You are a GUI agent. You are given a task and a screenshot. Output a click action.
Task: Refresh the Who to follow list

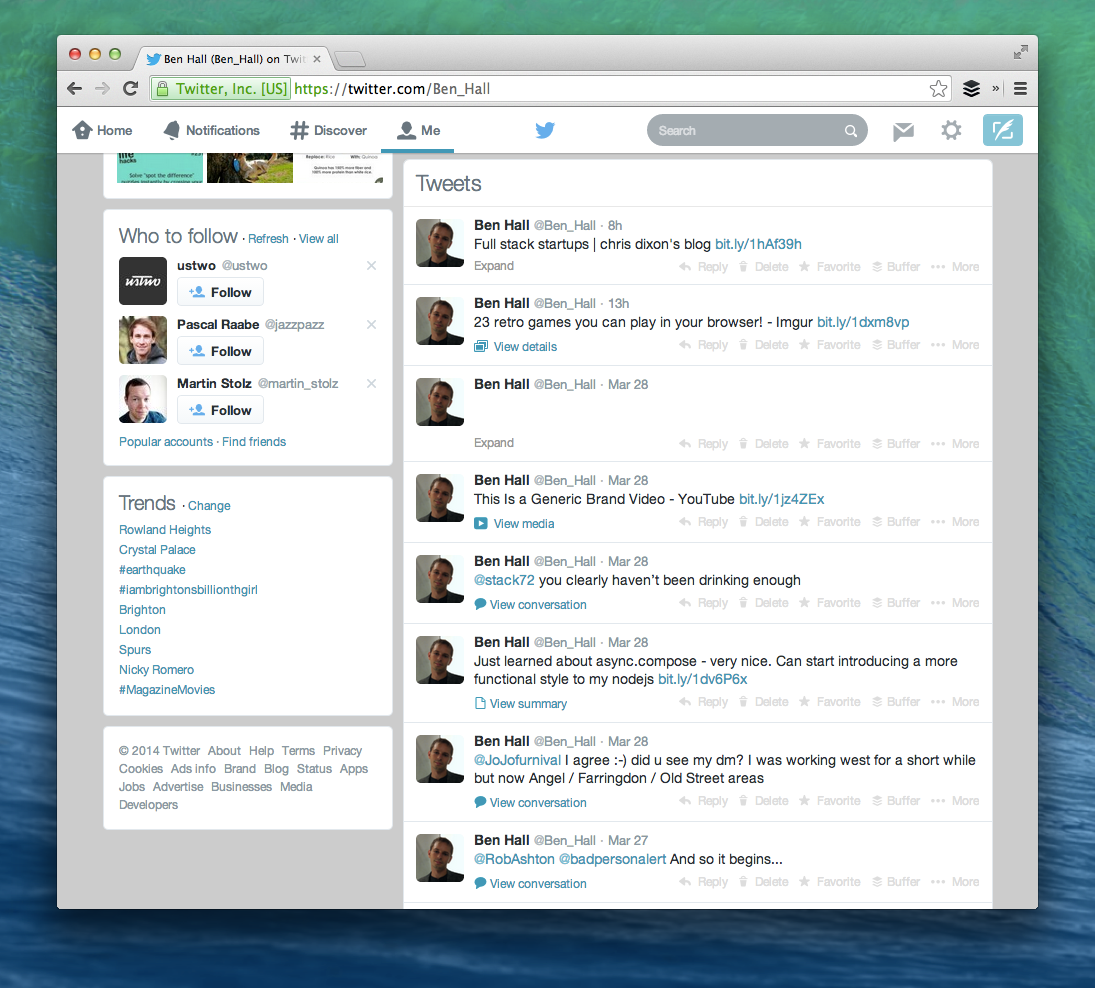pyautogui.click(x=268, y=239)
